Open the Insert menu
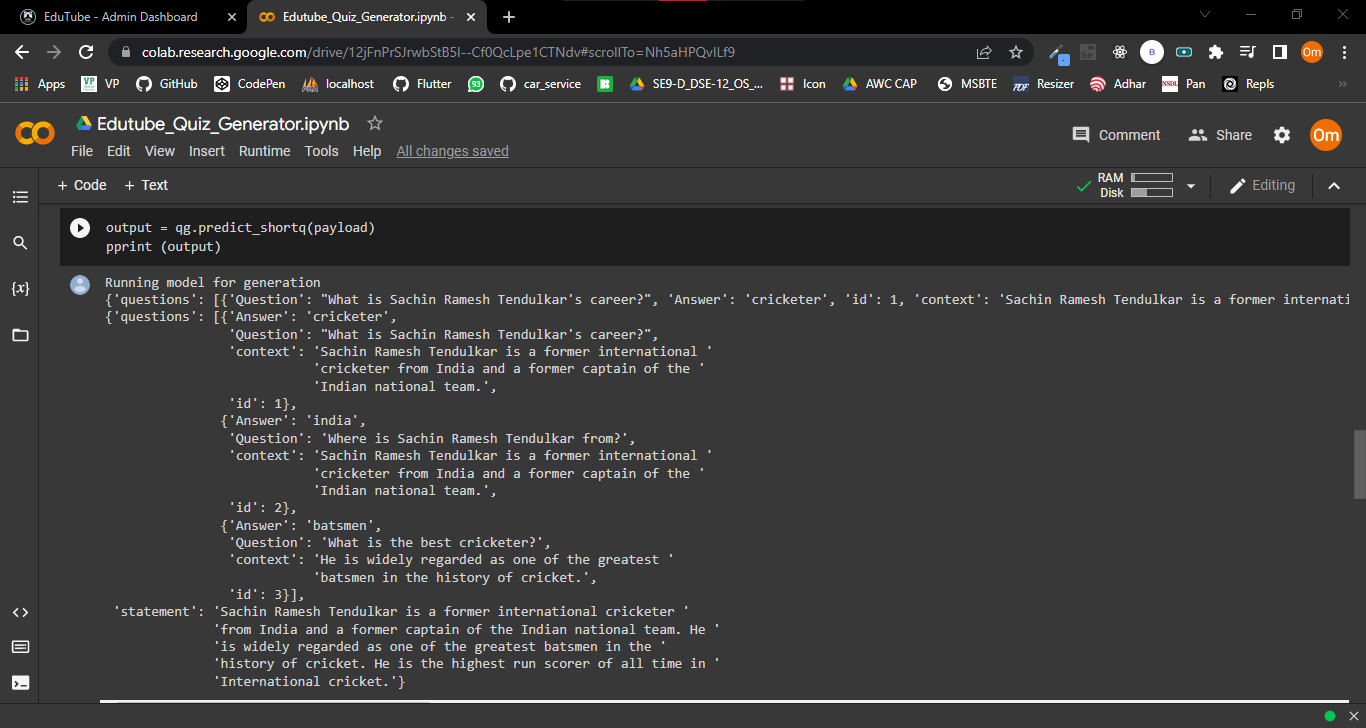 pos(207,151)
